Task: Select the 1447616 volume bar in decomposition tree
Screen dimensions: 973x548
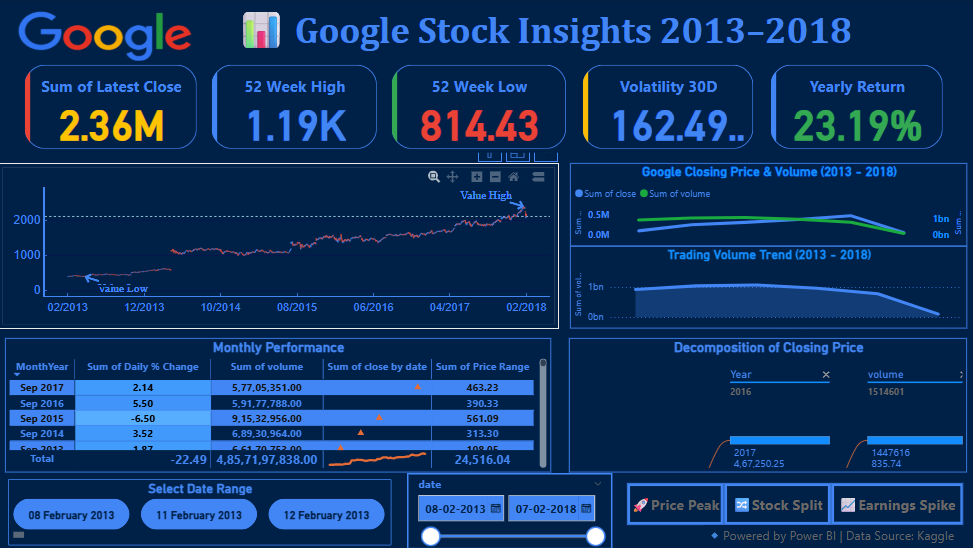Action: (915, 440)
